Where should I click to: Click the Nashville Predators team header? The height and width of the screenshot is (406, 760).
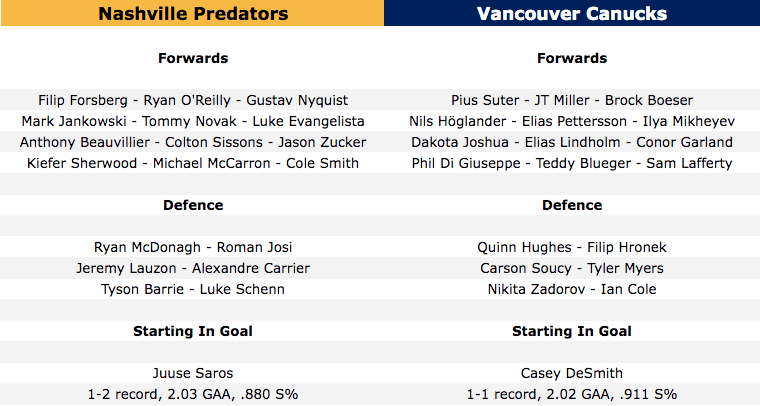tap(192, 14)
